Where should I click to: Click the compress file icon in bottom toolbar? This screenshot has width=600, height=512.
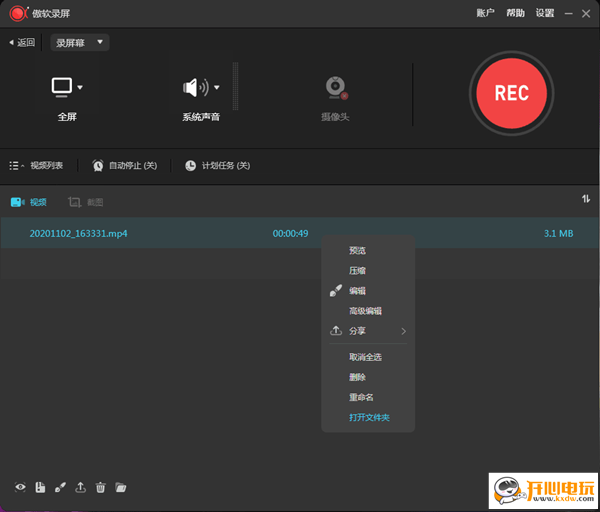[x=40, y=487]
